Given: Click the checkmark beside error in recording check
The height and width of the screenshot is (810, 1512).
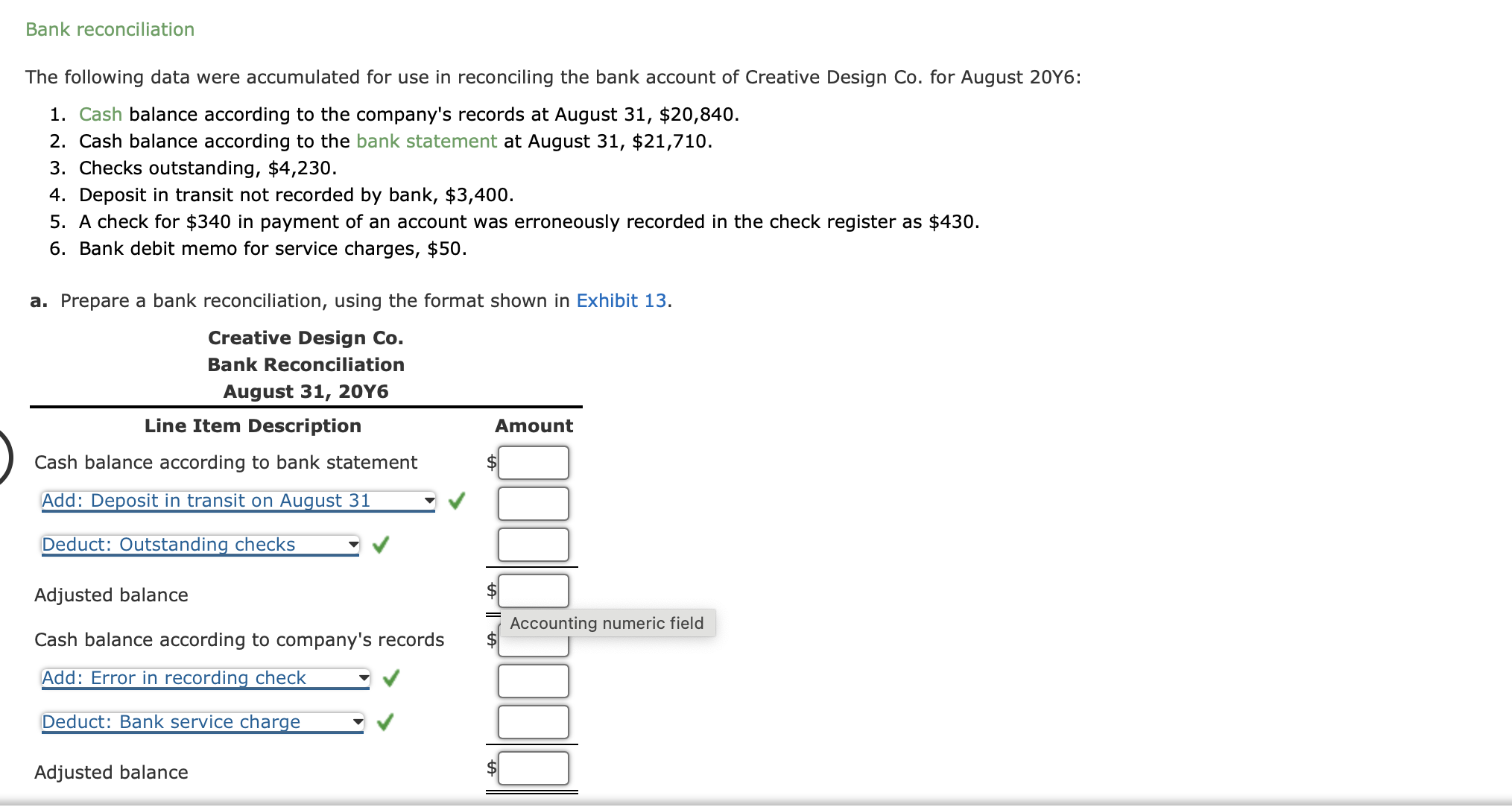Looking at the screenshot, I should 391,678.
